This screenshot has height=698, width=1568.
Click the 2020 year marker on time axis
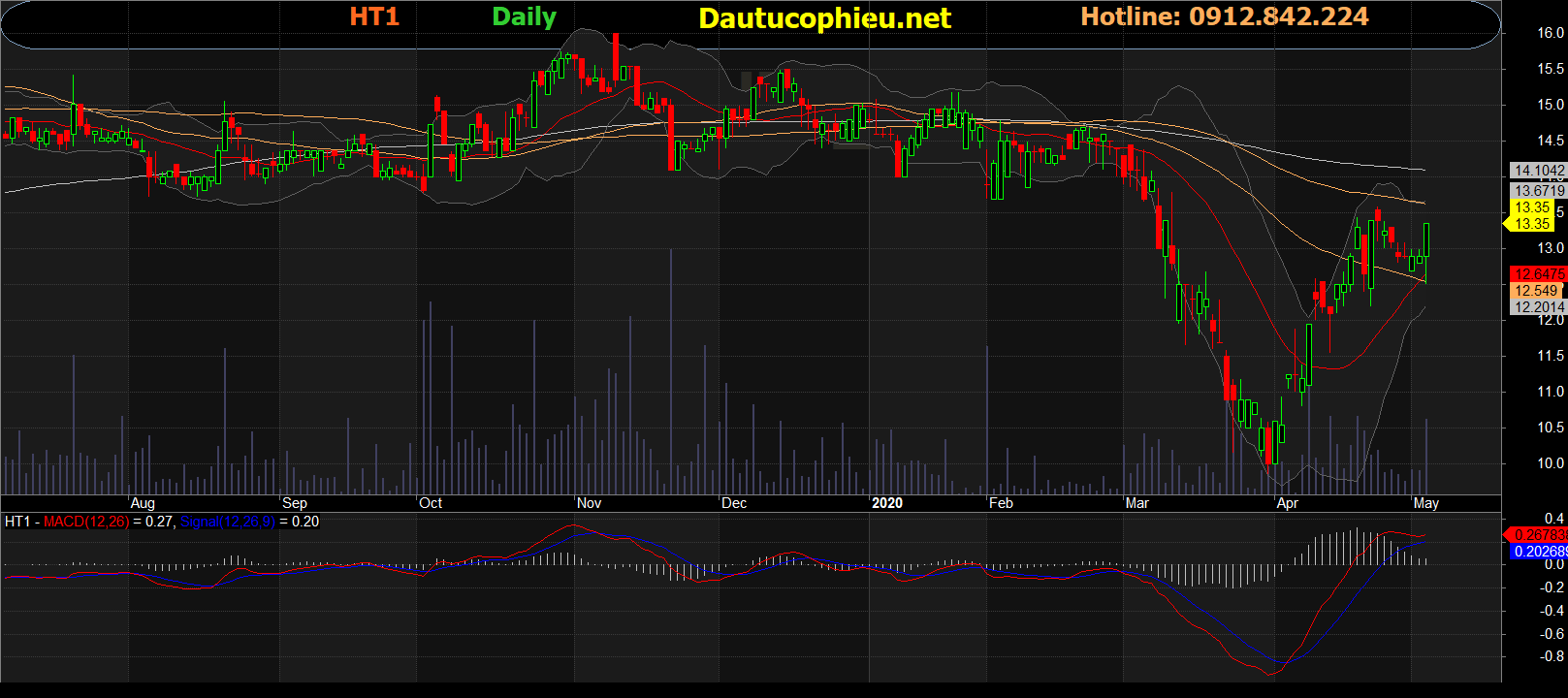pos(886,503)
